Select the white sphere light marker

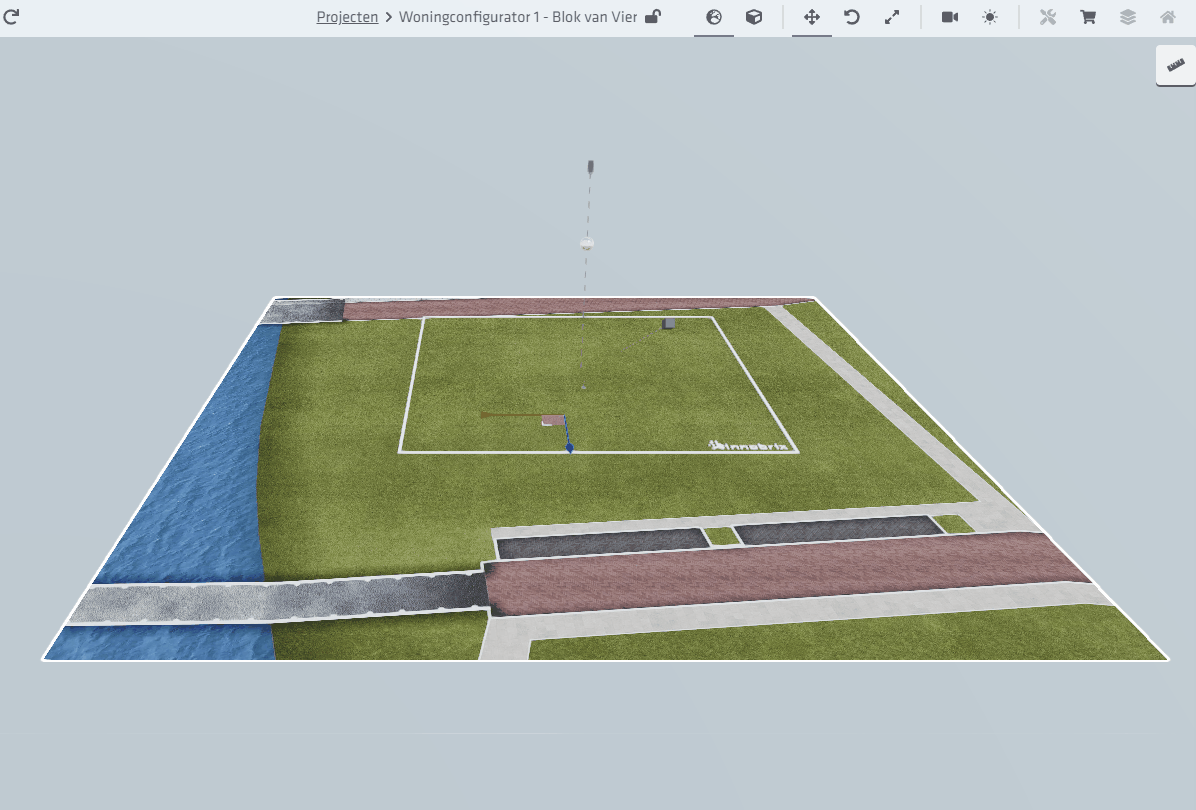click(x=587, y=244)
